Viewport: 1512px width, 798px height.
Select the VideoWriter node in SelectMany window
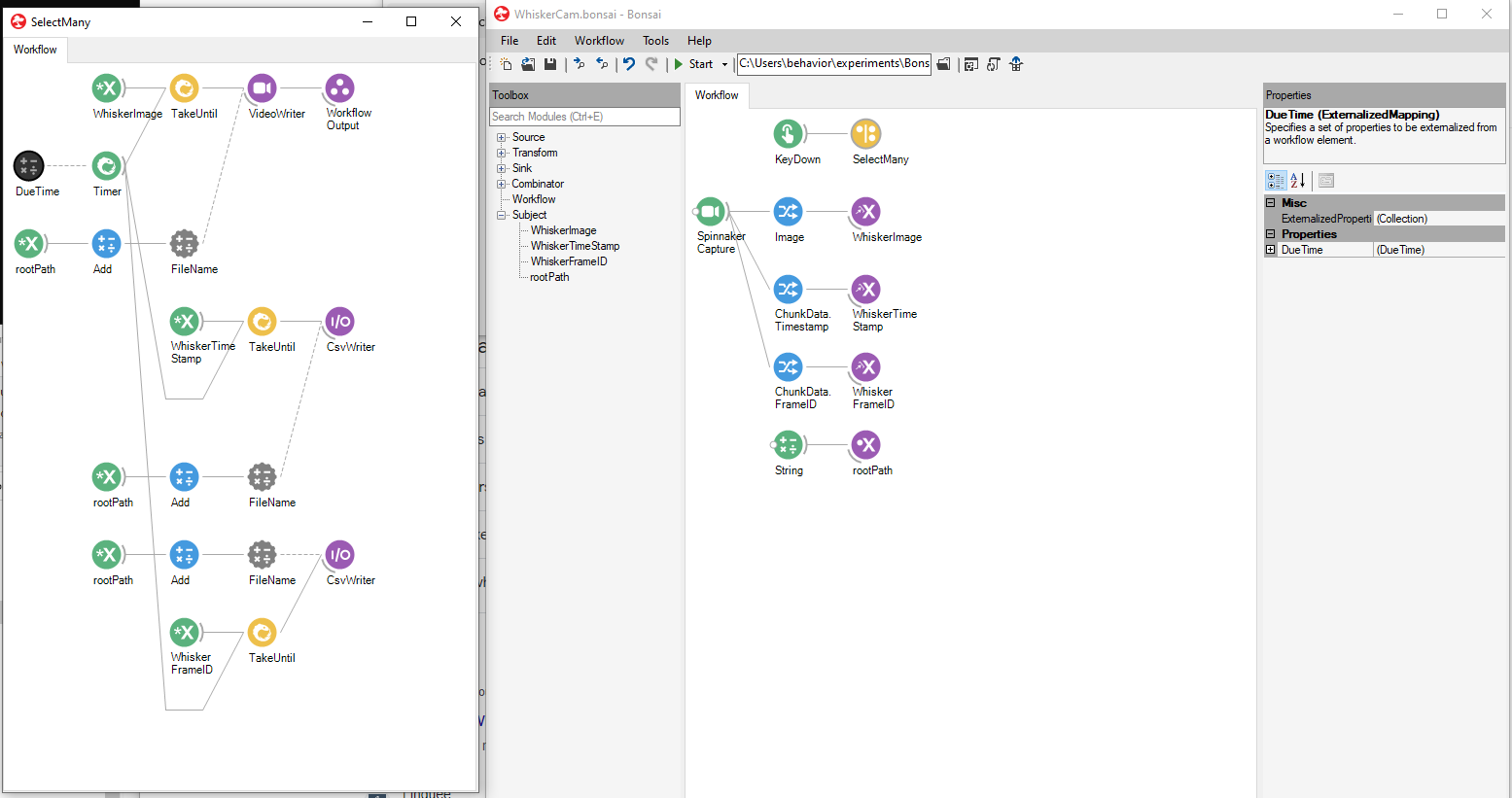261,87
